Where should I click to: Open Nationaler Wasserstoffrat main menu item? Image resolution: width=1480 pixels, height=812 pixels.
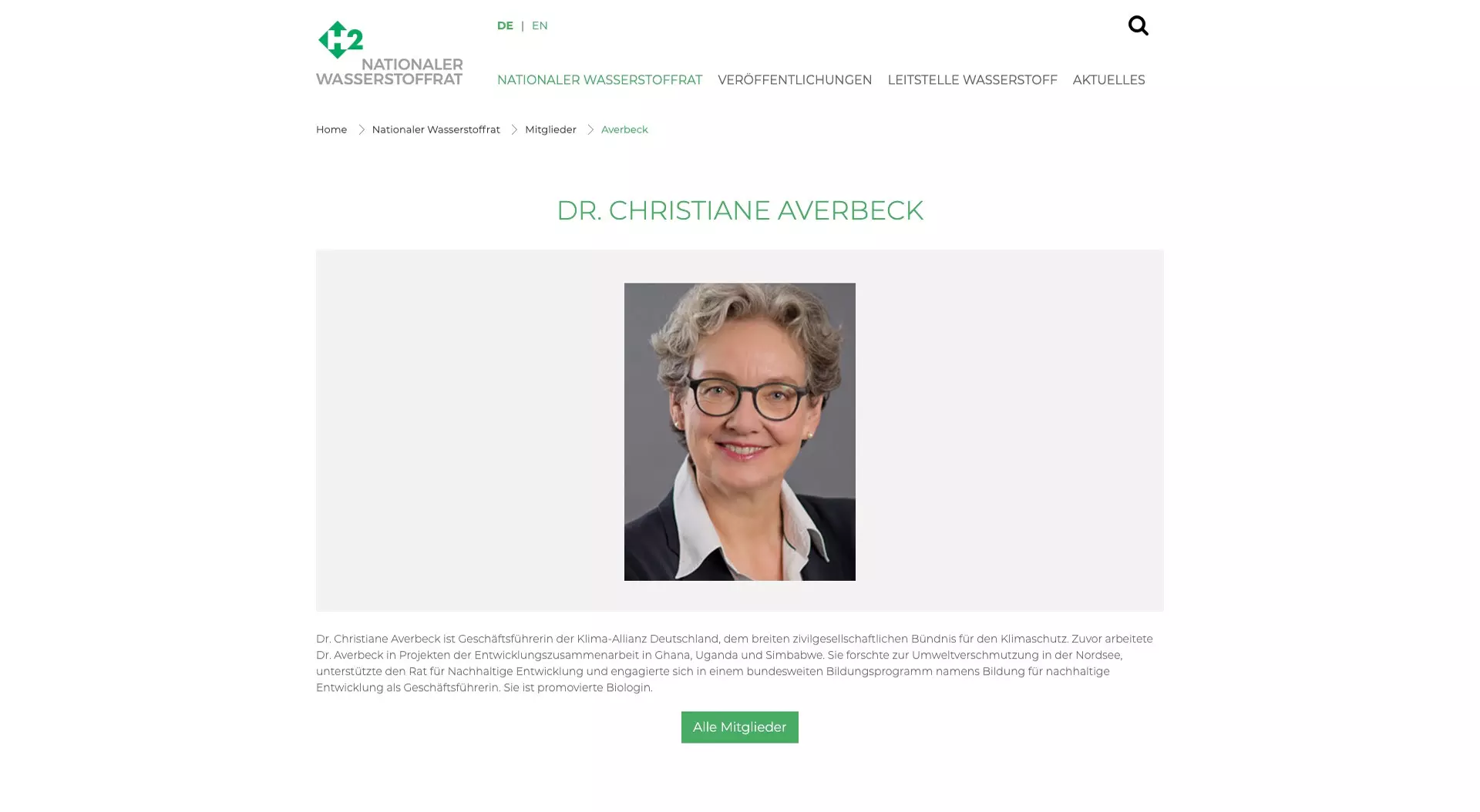pos(599,80)
